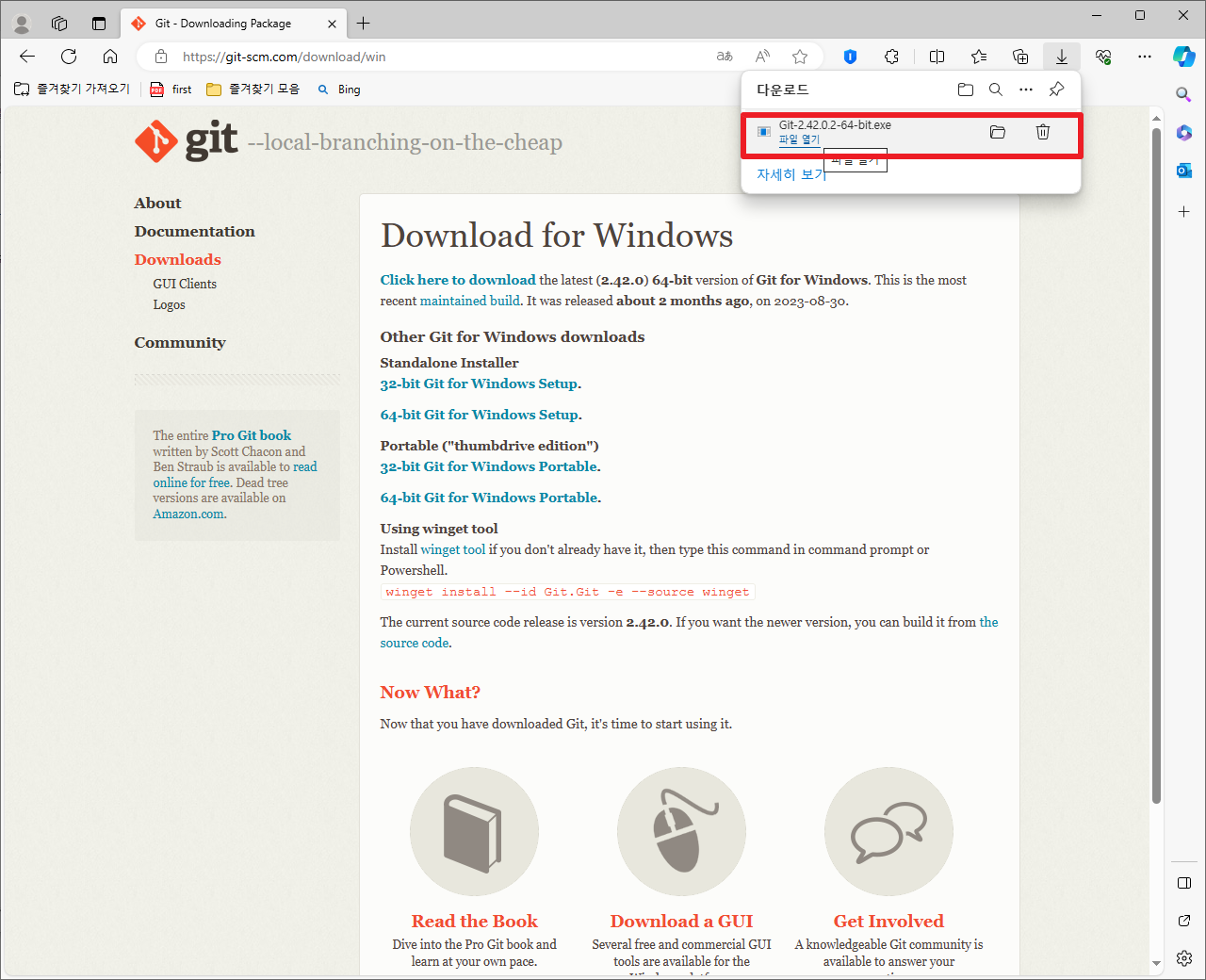This screenshot has width=1206, height=980.
Task: Open the translate page icon in address bar
Action: click(x=725, y=57)
